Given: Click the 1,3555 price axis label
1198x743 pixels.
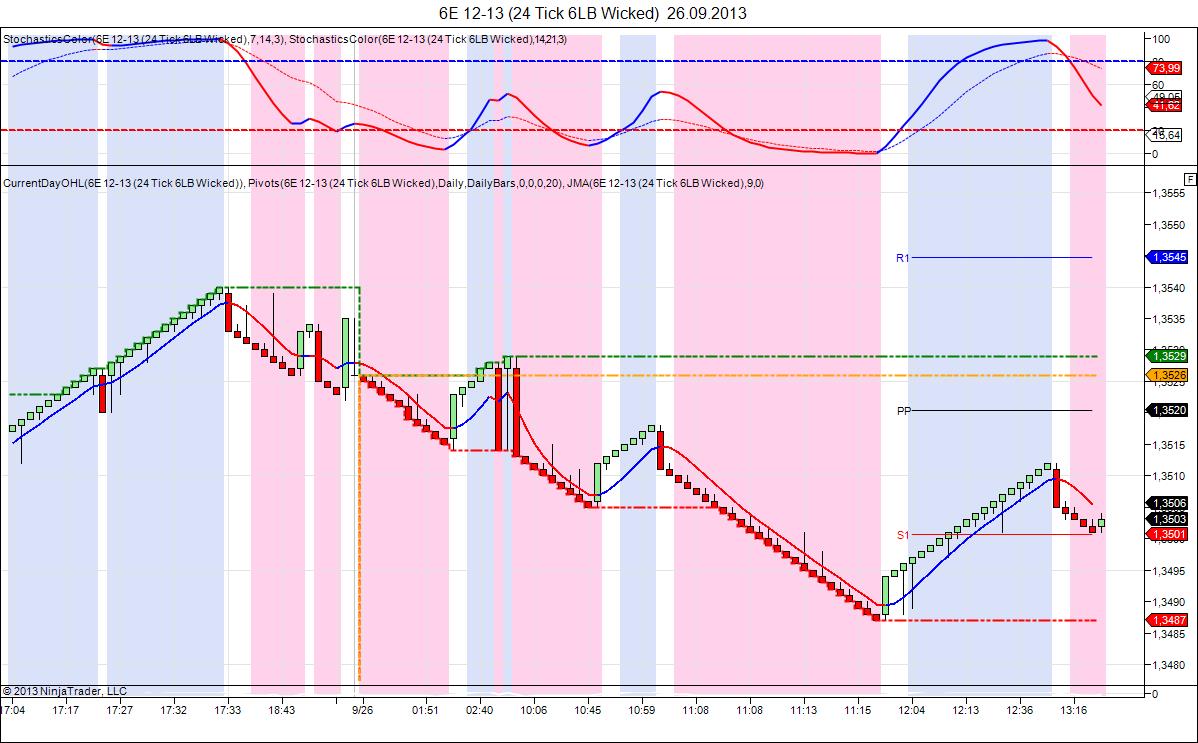Looking at the screenshot, I should [x=1169, y=193].
